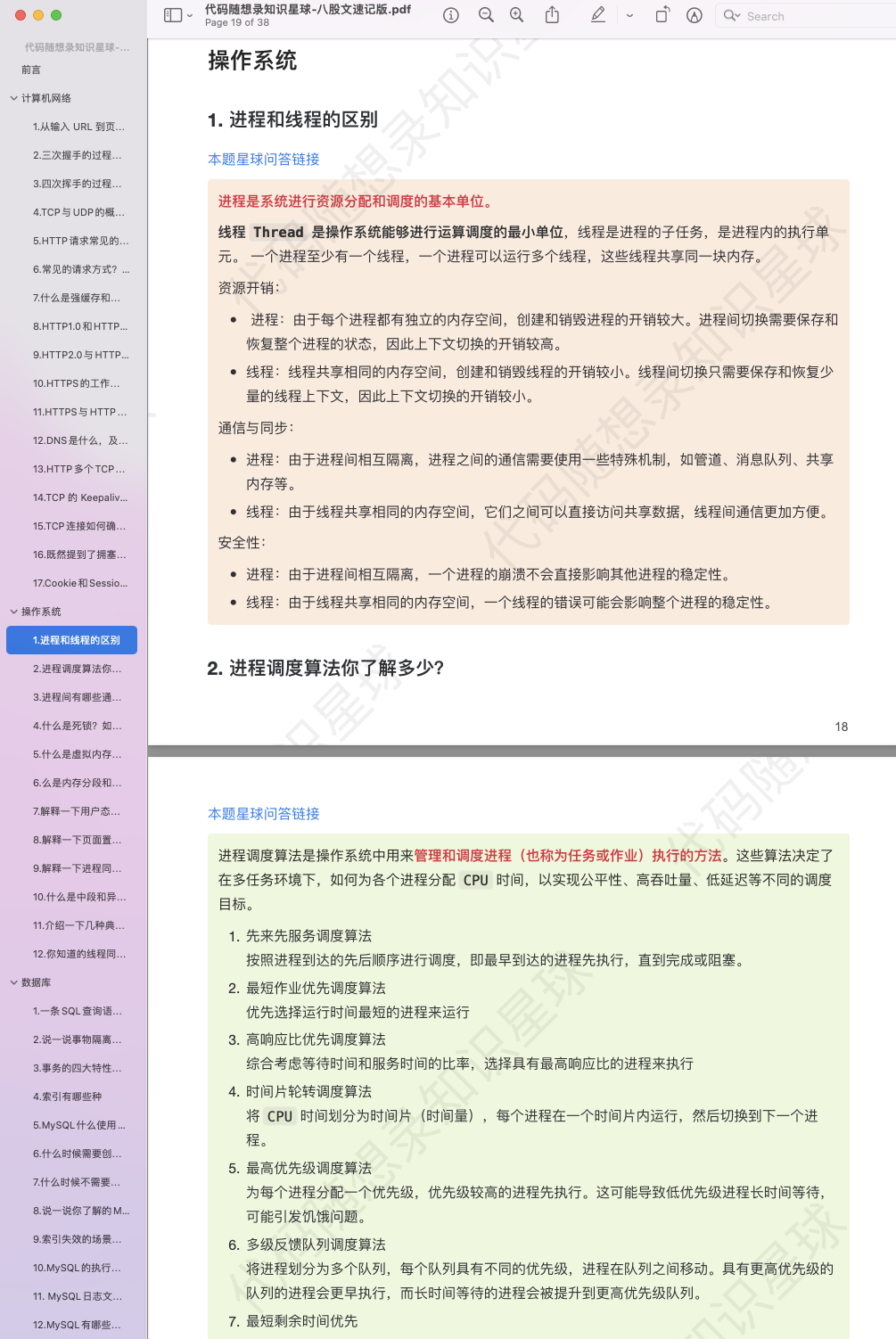
Task: Go to '10.什么是中段和异…' entry
Action: click(79, 897)
